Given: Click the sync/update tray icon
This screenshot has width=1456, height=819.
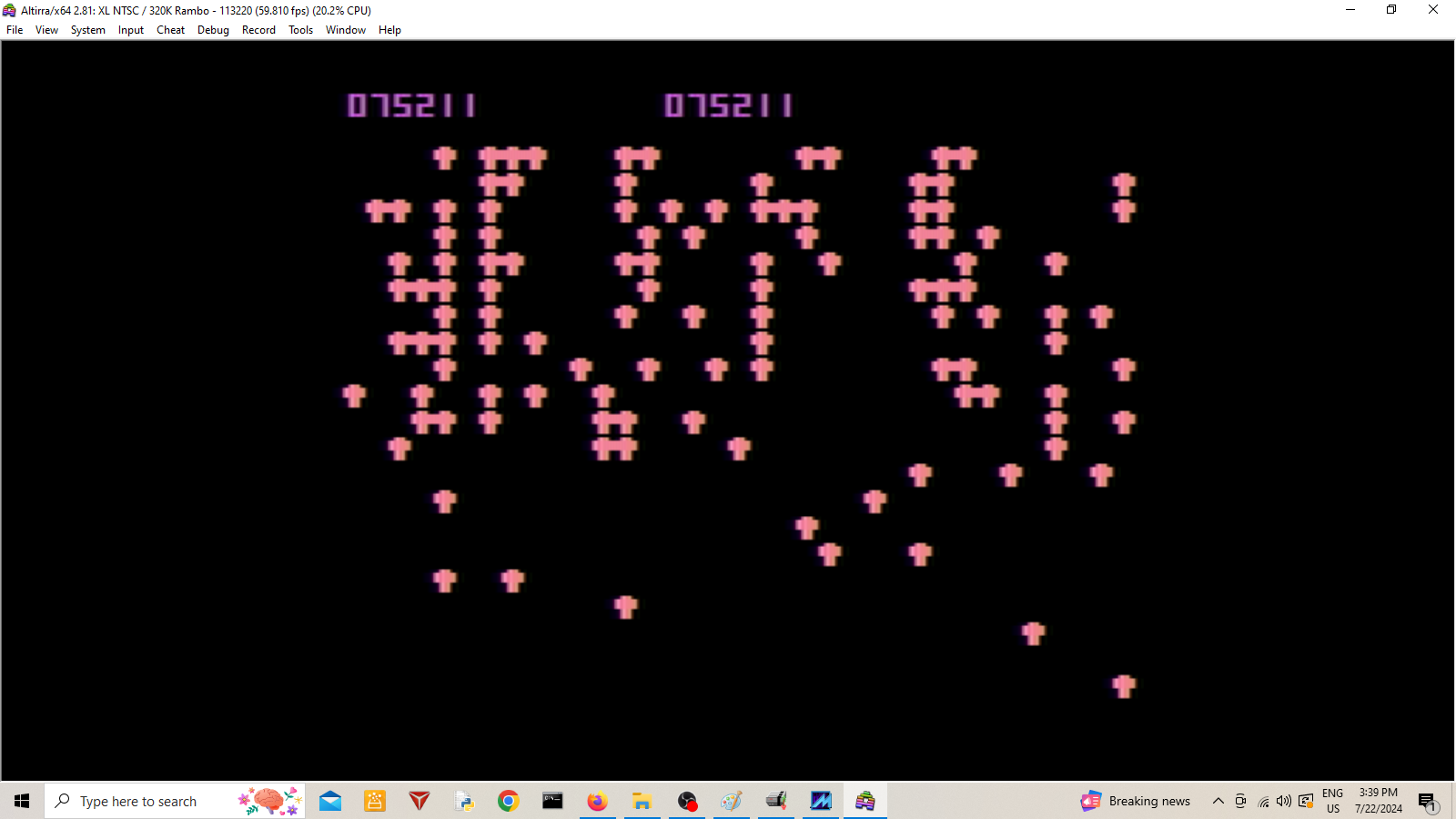Looking at the screenshot, I should [x=1306, y=801].
